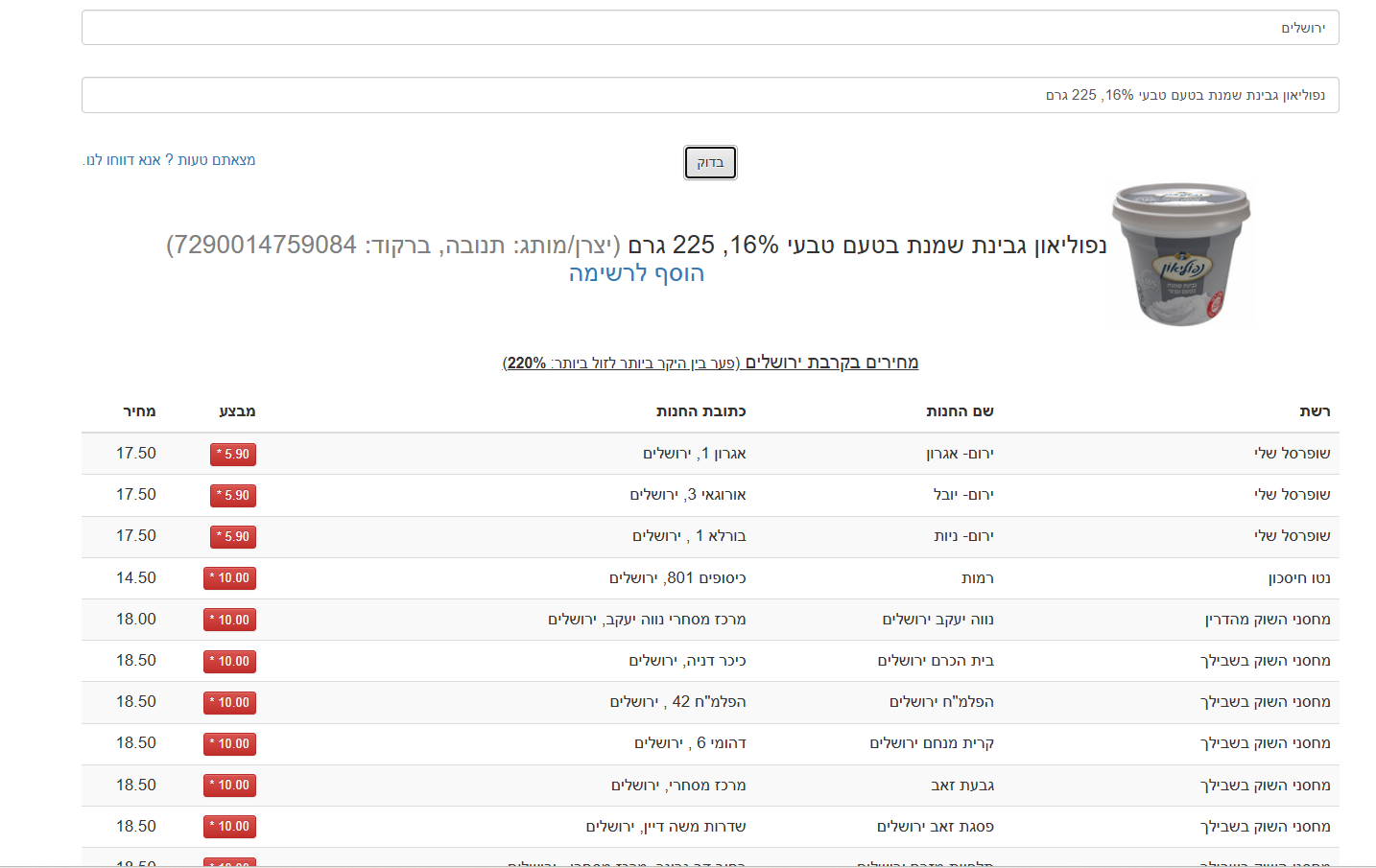
Task: Click the 10.00 promo badge for גבעת זאב
Action: coord(229,785)
